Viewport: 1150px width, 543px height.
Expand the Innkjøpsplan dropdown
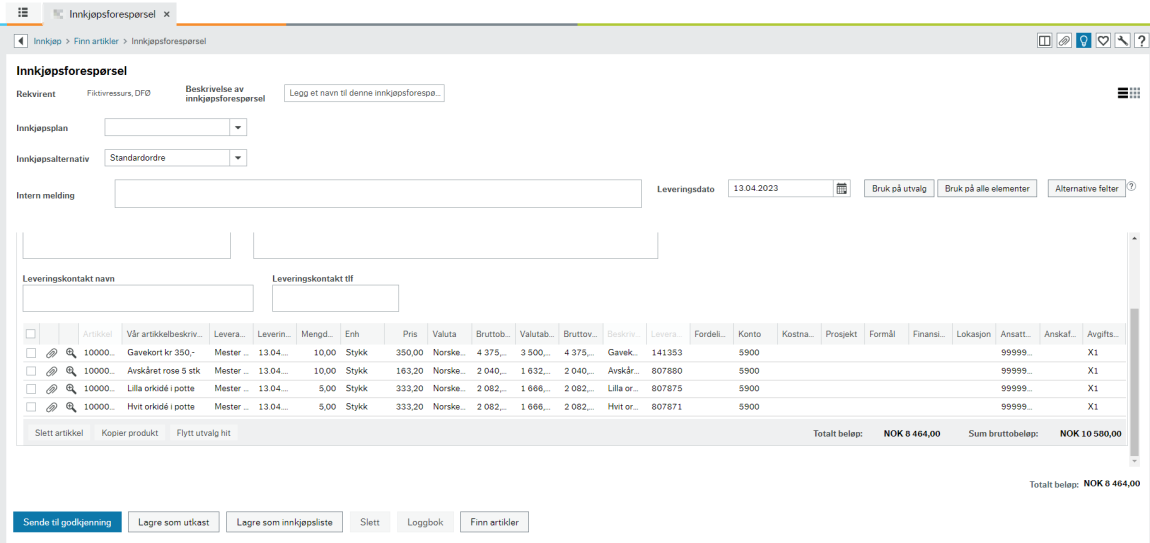click(238, 128)
